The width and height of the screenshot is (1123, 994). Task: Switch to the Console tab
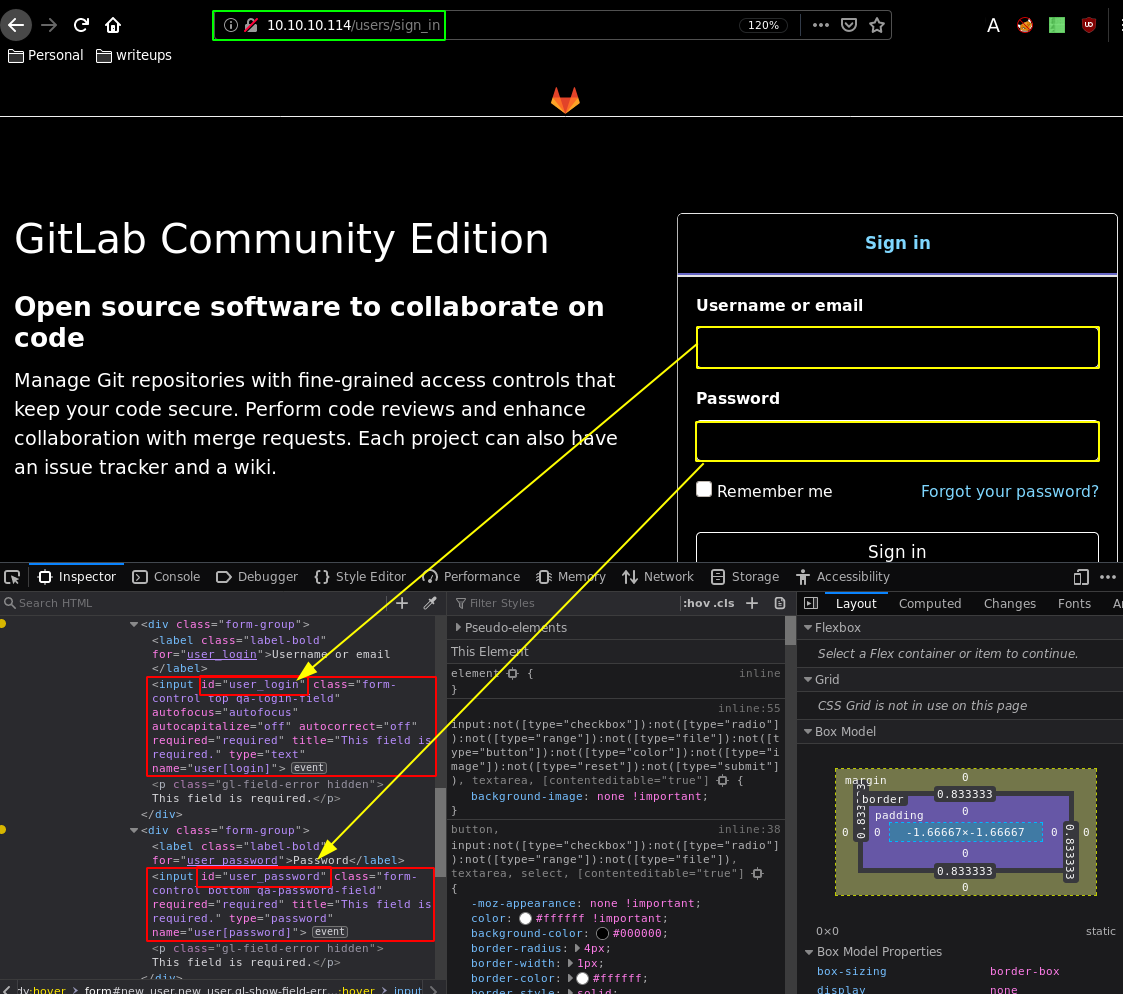167,577
